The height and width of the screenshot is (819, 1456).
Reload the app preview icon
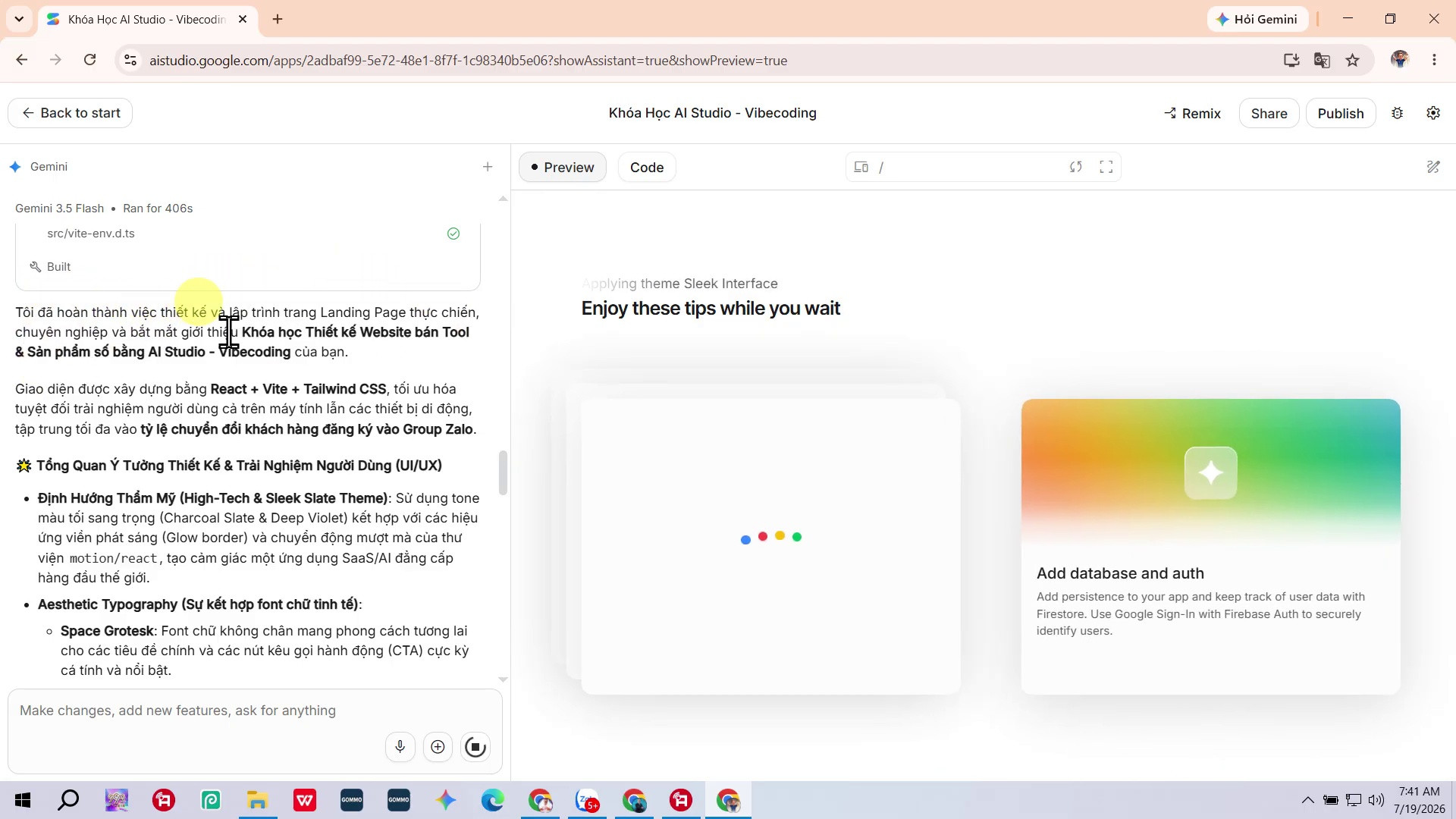pos(1075,167)
